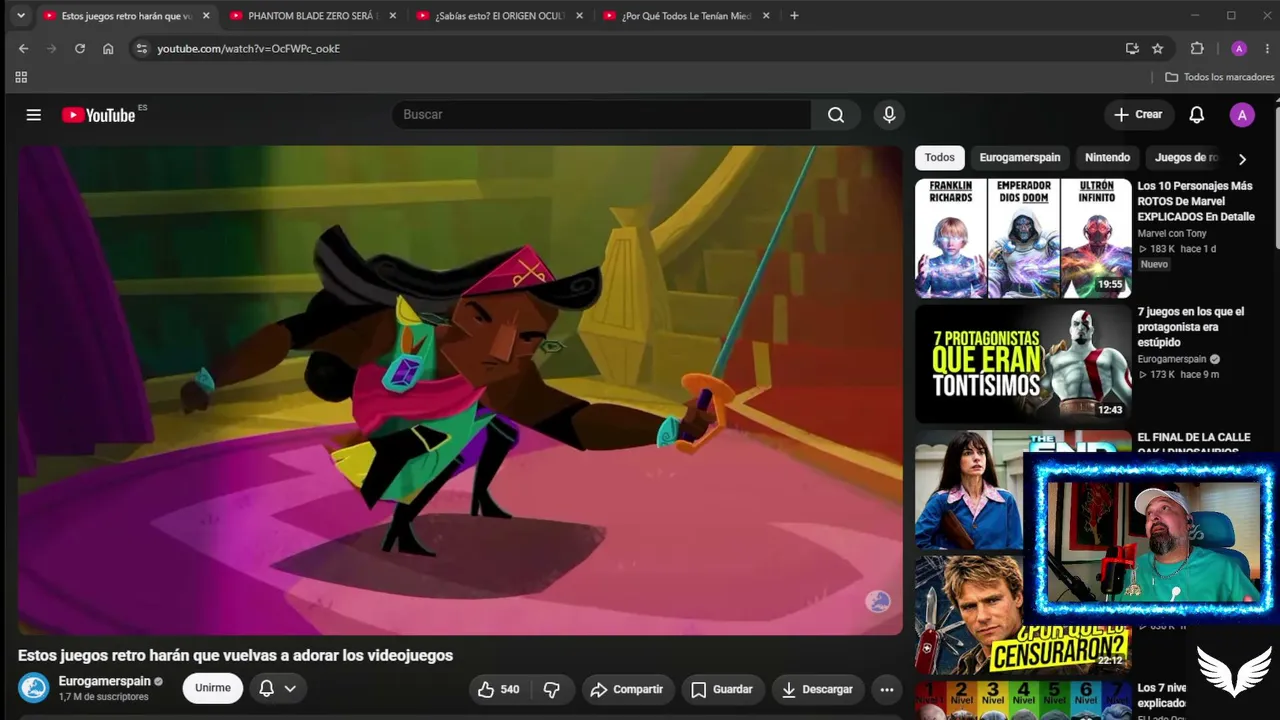
Task: Open the Crear menu
Action: tap(1138, 115)
